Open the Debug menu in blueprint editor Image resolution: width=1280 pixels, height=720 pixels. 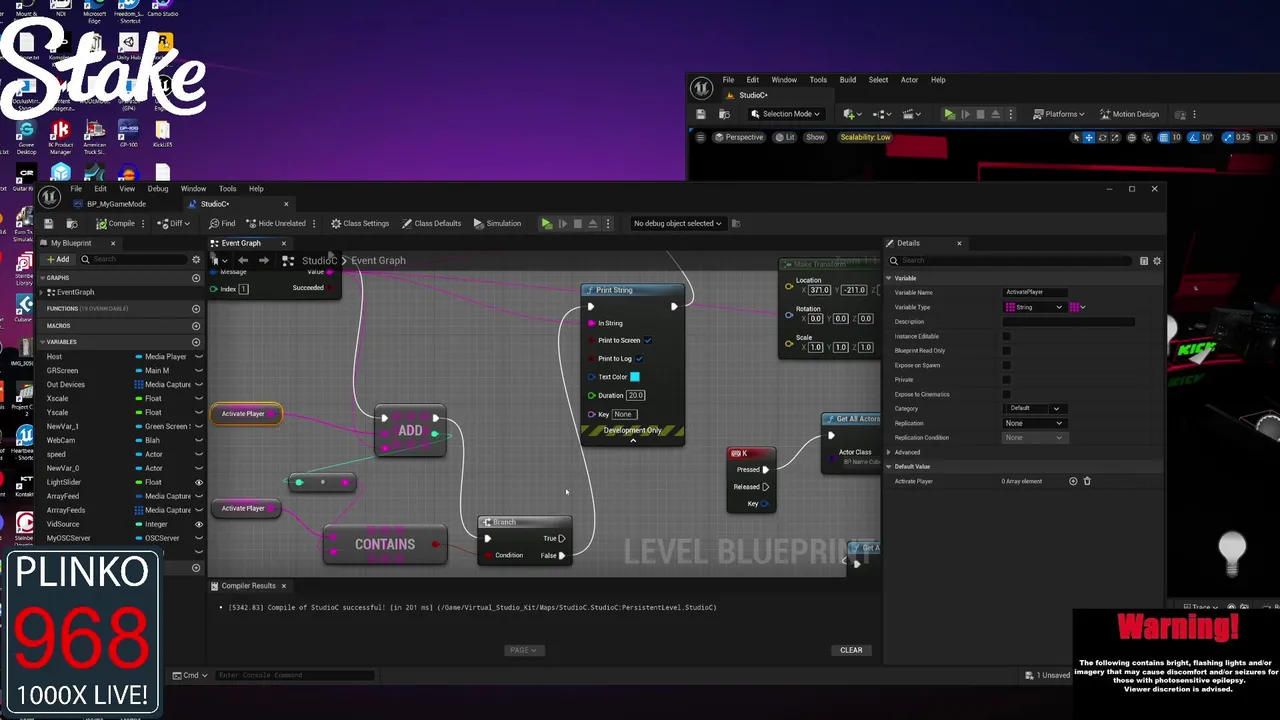click(158, 188)
